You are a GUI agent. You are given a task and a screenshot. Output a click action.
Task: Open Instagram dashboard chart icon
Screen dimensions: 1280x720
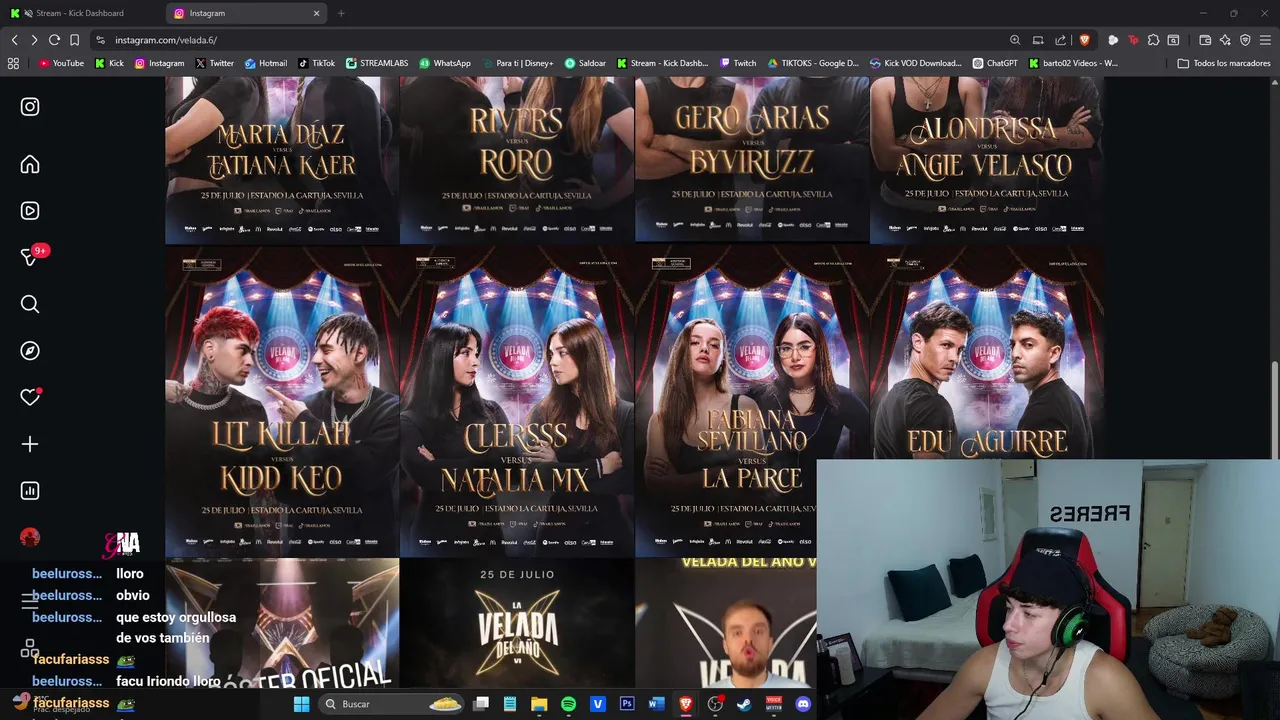point(30,491)
